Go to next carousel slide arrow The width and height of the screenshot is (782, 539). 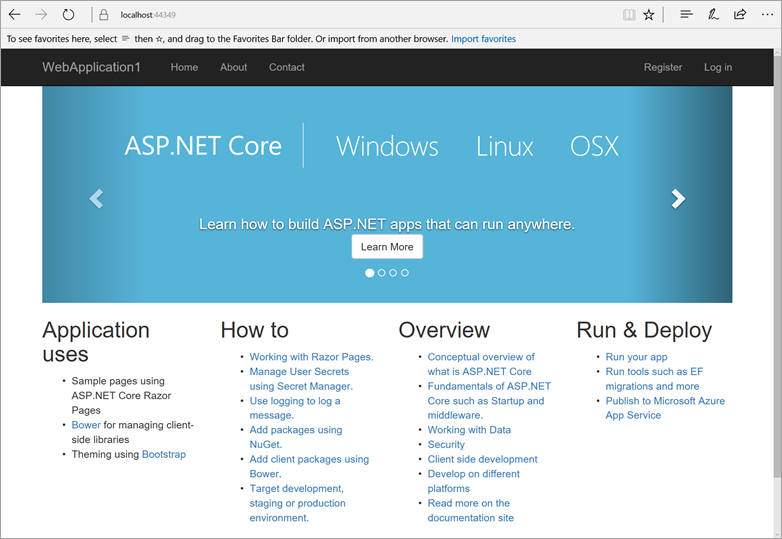click(x=678, y=199)
